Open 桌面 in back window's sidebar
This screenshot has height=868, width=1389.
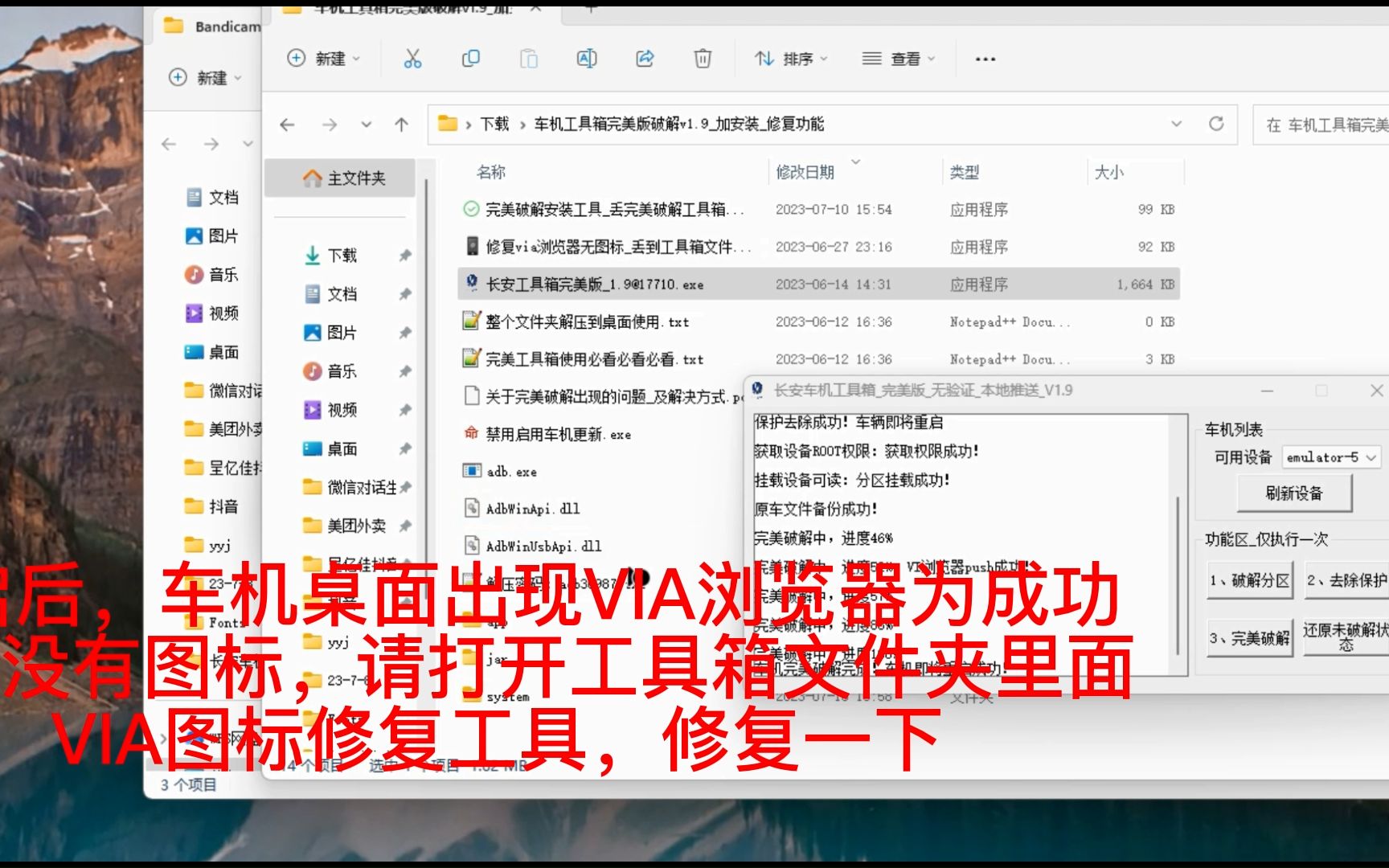tap(213, 352)
